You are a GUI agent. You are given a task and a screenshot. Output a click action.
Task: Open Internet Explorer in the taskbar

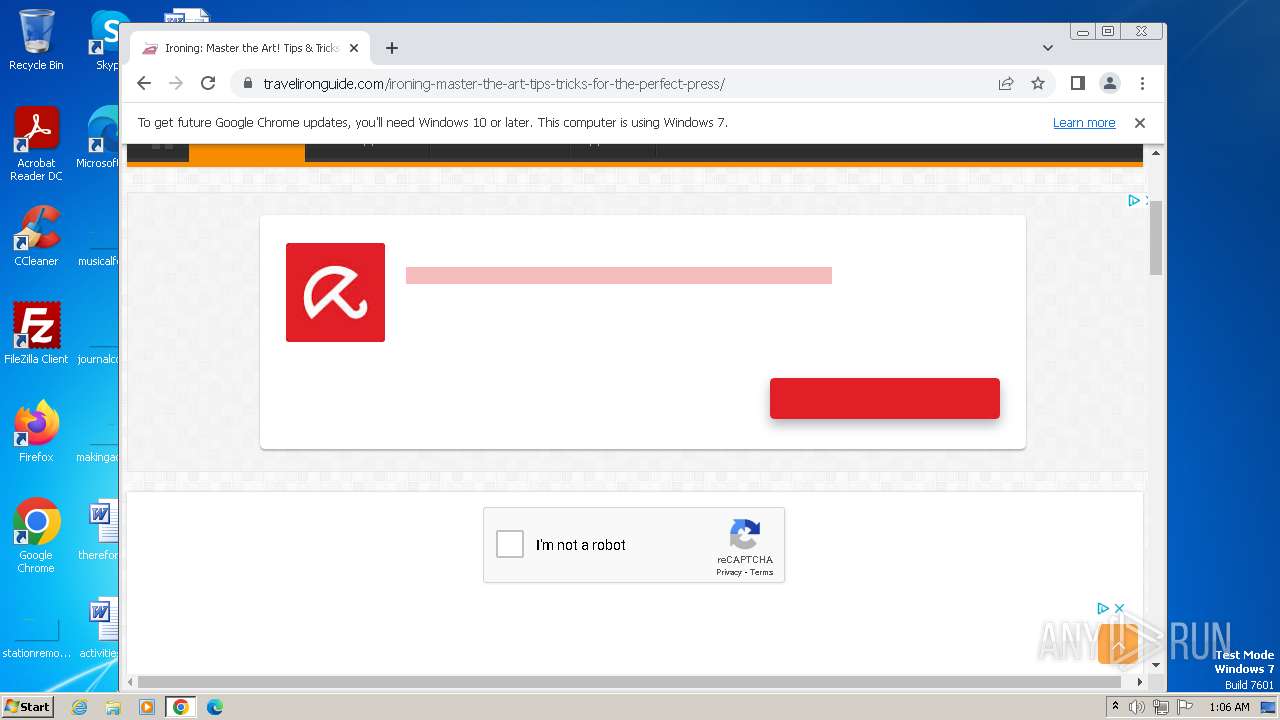80,707
